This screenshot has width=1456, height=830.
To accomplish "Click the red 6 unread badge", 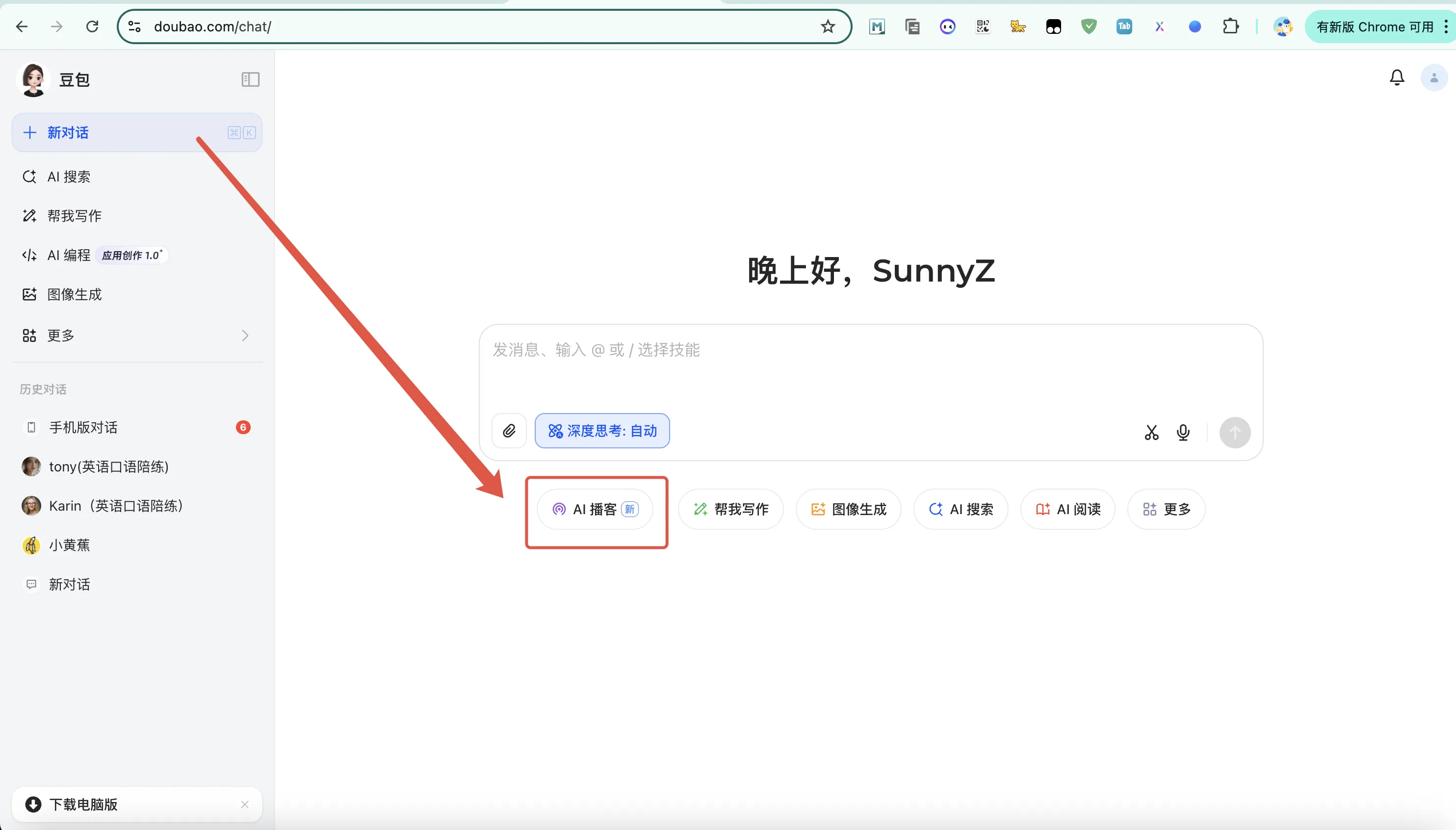I will point(243,428).
